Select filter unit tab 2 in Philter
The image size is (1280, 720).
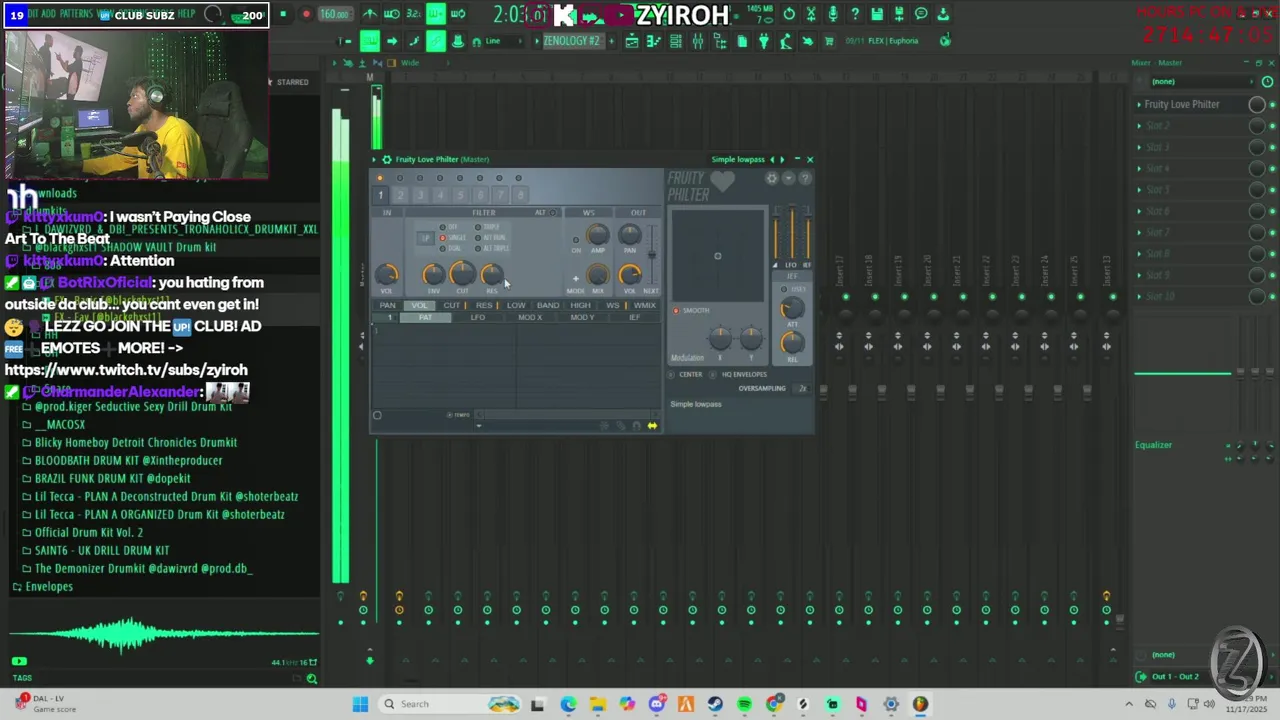[x=400, y=195]
